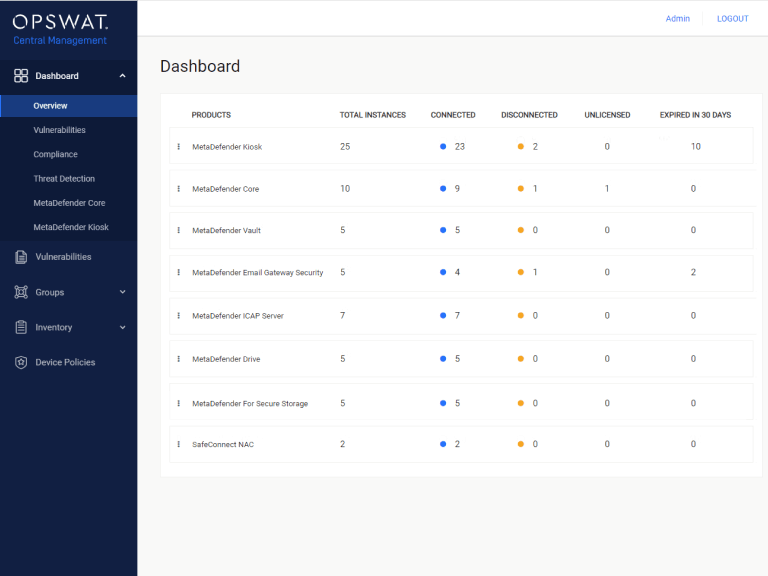Click the MetaDefender ICAP Server product name
Viewport: 768px width, 576px height.
pyautogui.click(x=238, y=316)
